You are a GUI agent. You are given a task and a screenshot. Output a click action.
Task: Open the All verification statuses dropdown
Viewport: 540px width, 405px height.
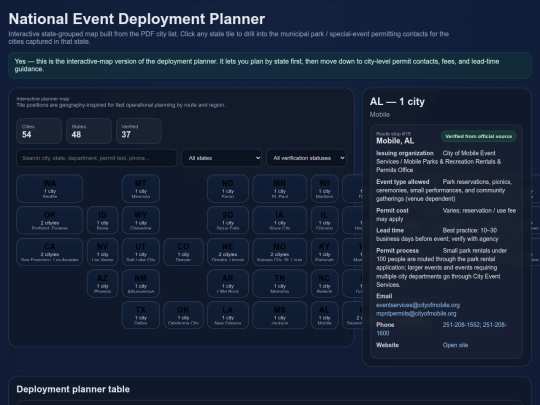306,158
